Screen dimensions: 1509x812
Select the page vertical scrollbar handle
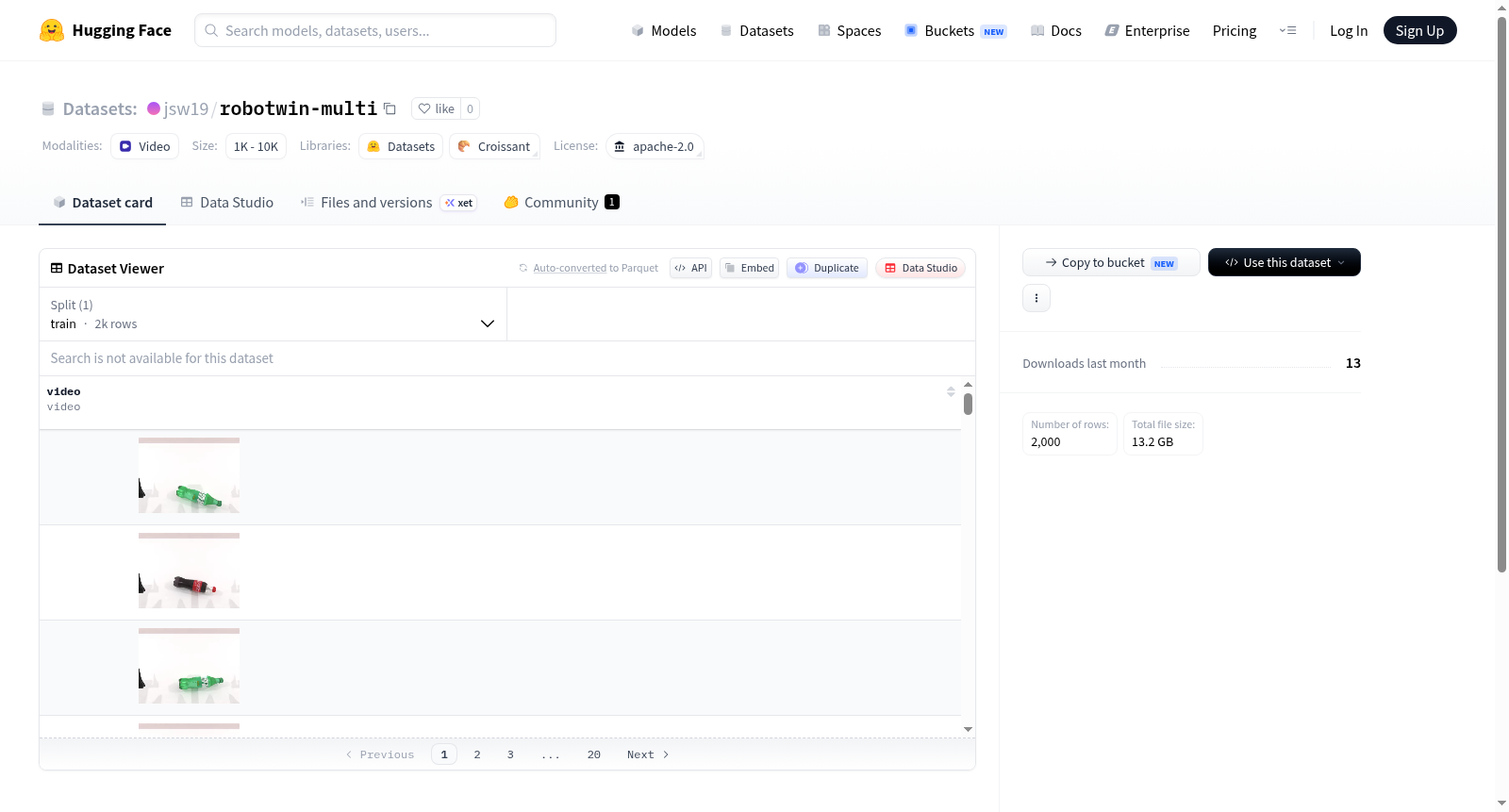click(x=1501, y=294)
